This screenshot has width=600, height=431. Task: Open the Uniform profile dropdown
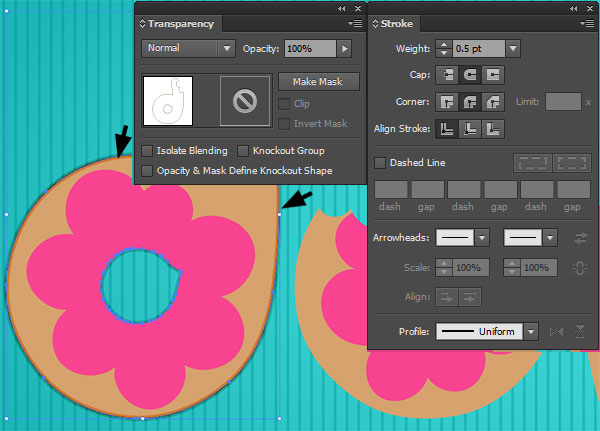tap(531, 331)
